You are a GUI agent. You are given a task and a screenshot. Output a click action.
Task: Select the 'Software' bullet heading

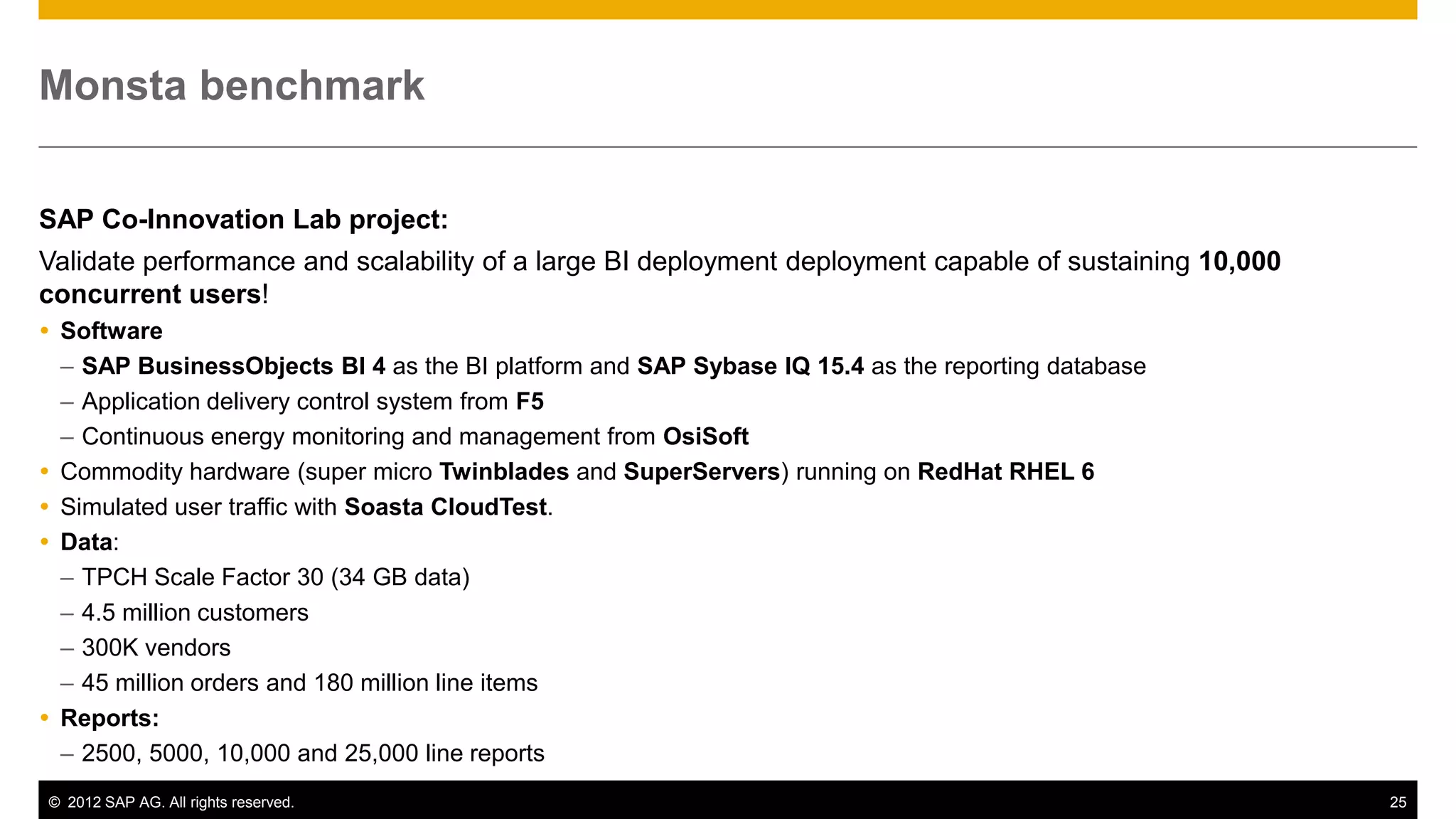[x=112, y=331]
